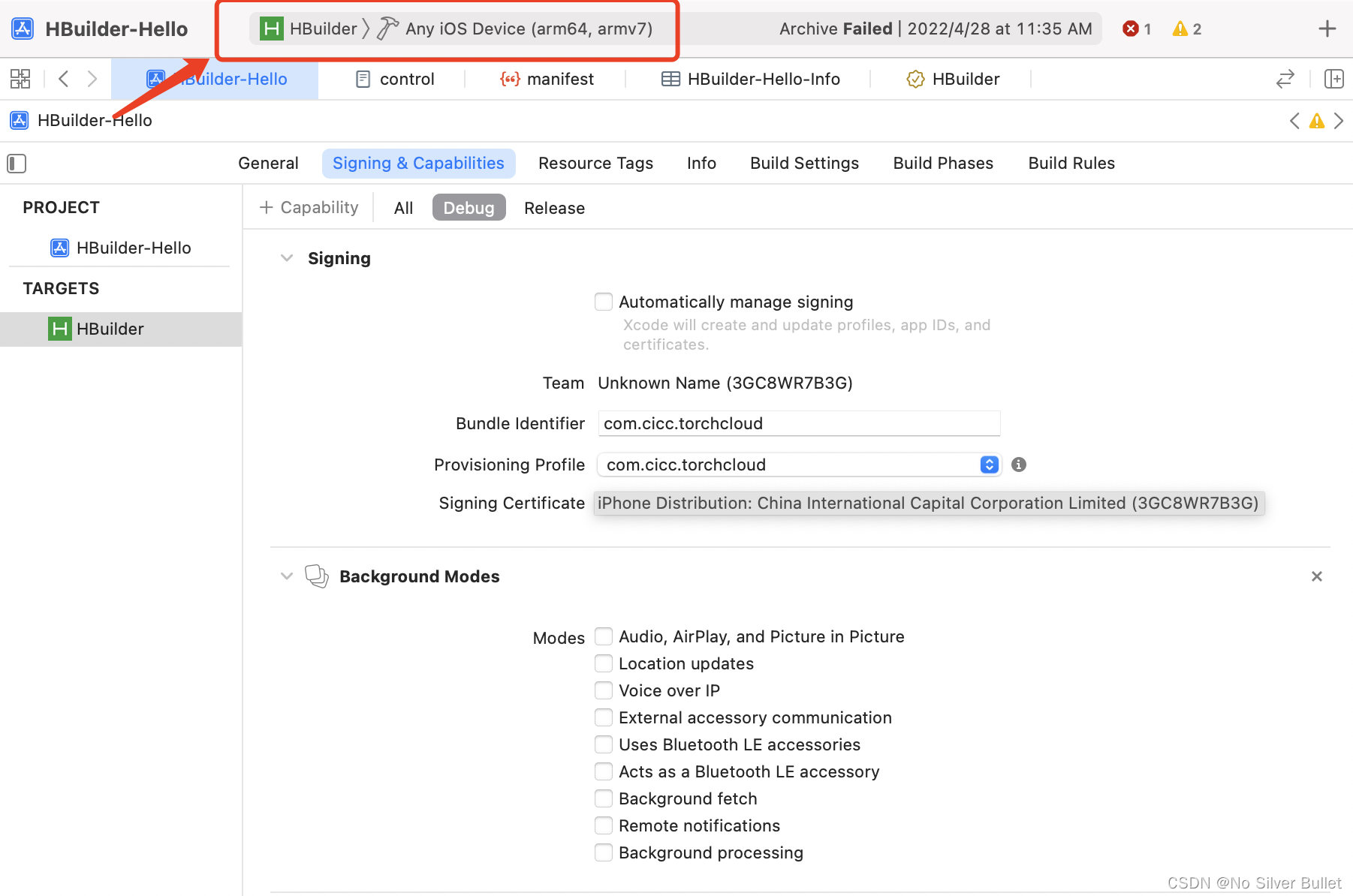This screenshot has height=896, width=1353.
Task: Enable External accessory communication
Action: click(x=603, y=717)
